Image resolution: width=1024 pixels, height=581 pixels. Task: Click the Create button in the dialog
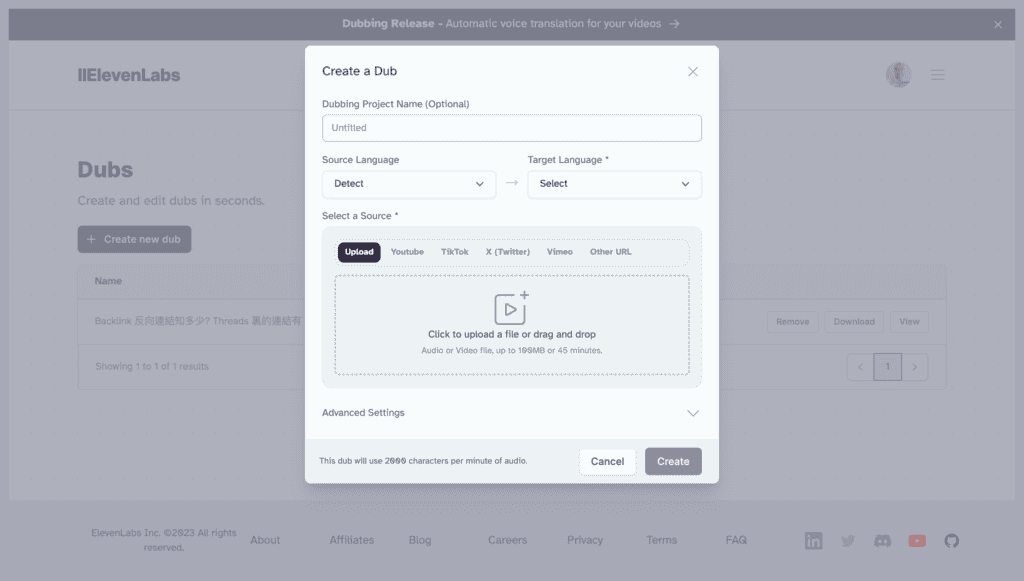(673, 462)
